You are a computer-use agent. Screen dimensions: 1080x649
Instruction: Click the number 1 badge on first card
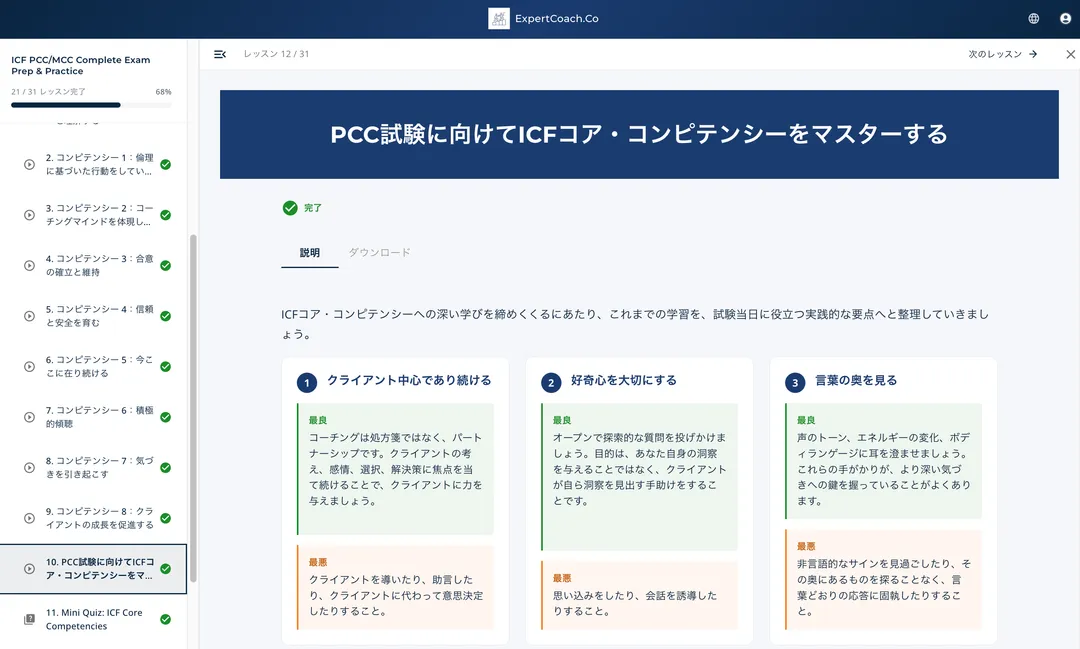click(x=307, y=383)
